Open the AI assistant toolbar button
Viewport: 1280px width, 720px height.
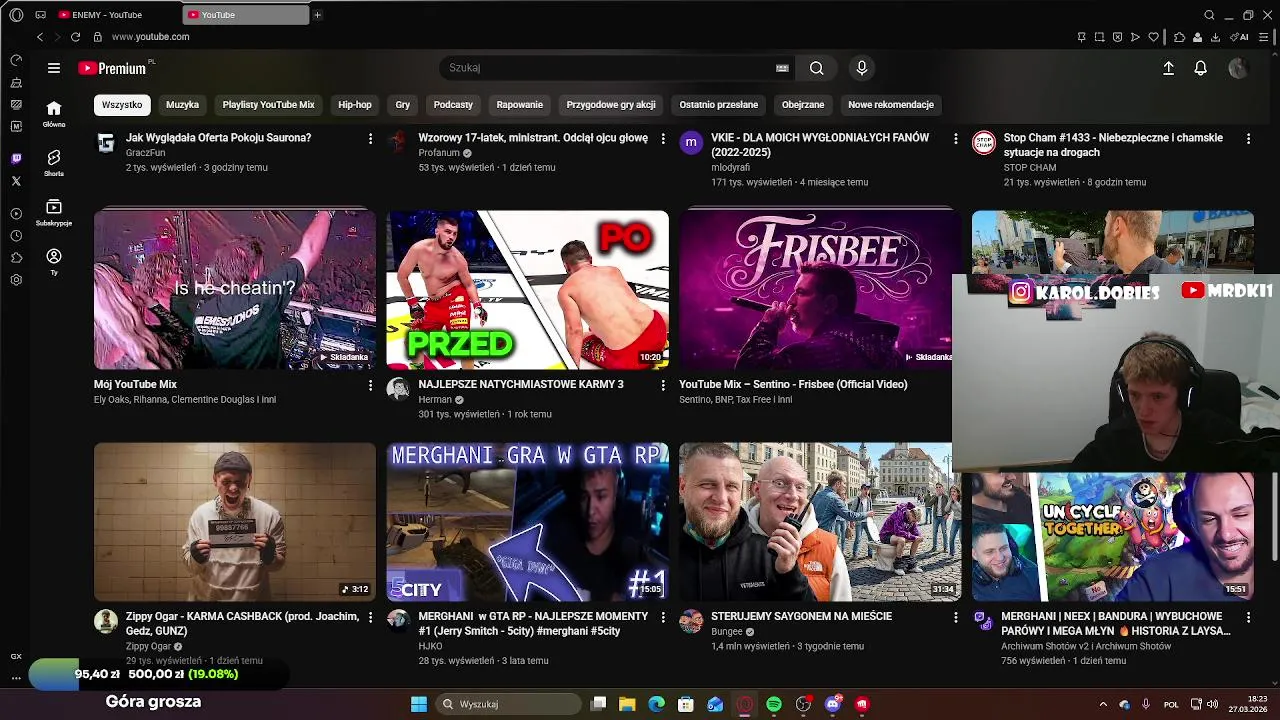pyautogui.click(x=1240, y=37)
